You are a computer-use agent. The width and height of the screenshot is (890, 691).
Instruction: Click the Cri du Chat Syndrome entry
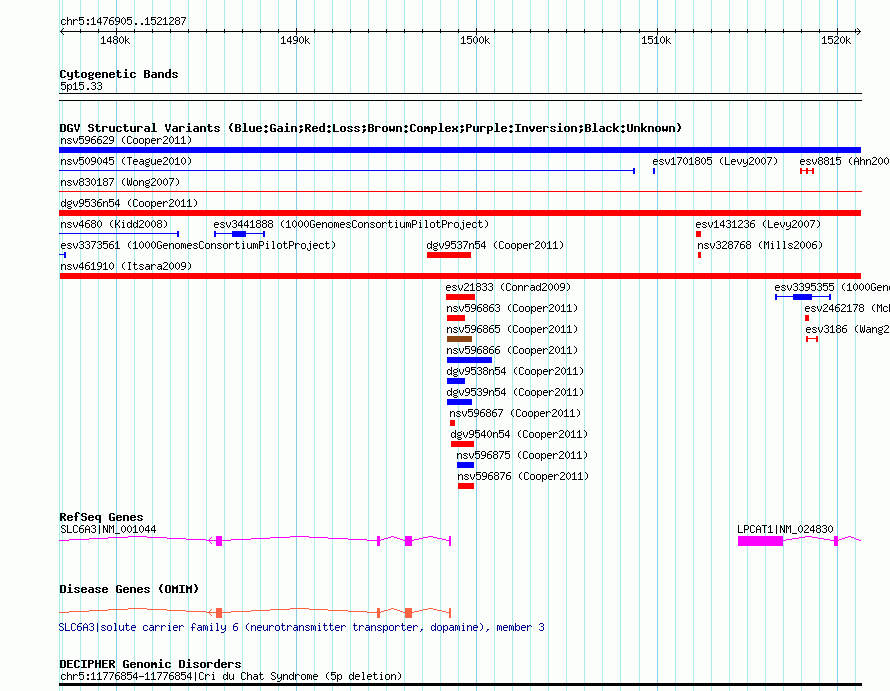pos(231,676)
